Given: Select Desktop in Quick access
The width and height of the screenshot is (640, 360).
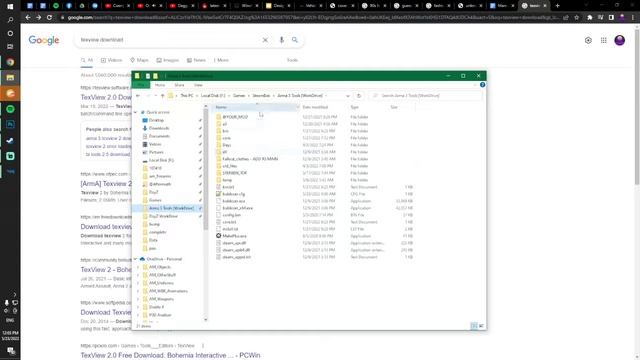Looking at the screenshot, I should click(x=156, y=120).
